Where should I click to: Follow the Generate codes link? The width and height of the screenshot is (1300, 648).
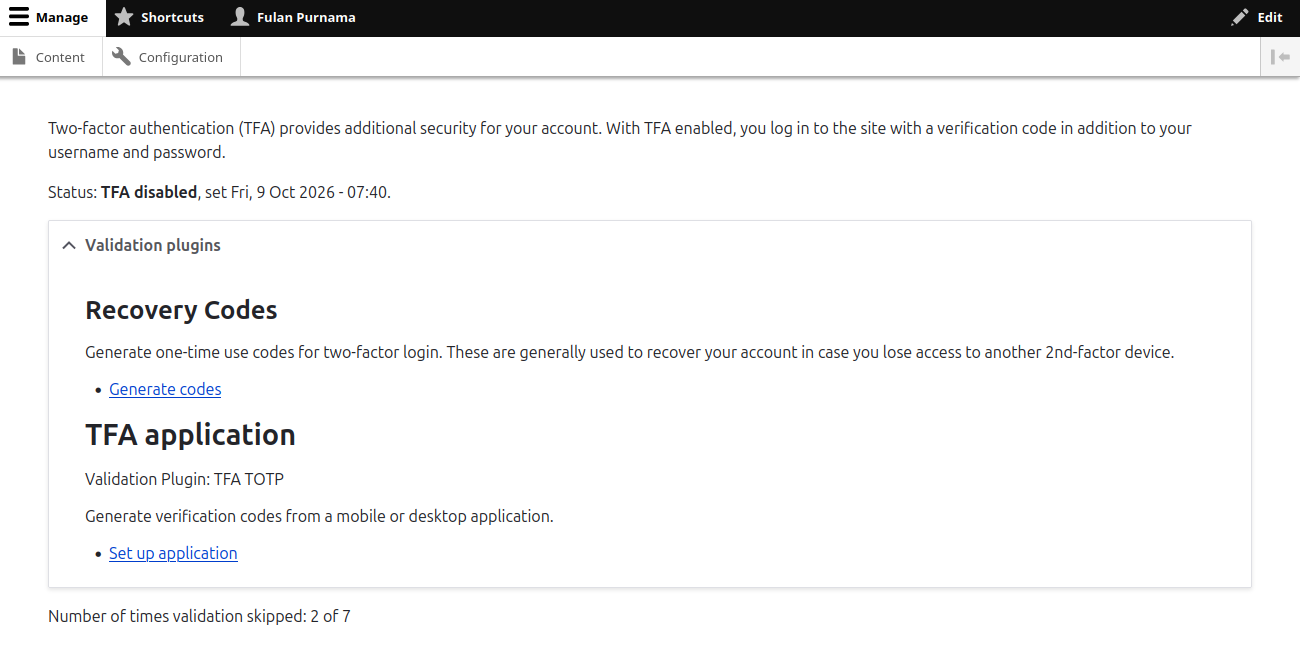(165, 389)
